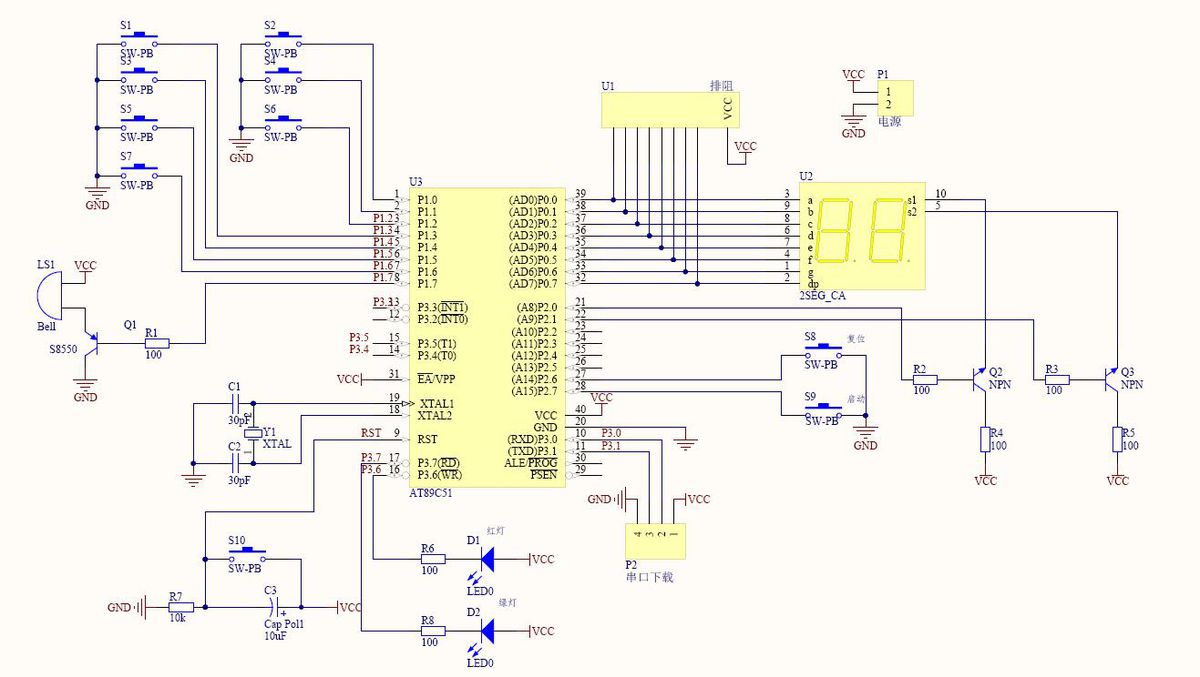
Task: Select the two-digit seven-segment display U2
Action: click(862, 237)
